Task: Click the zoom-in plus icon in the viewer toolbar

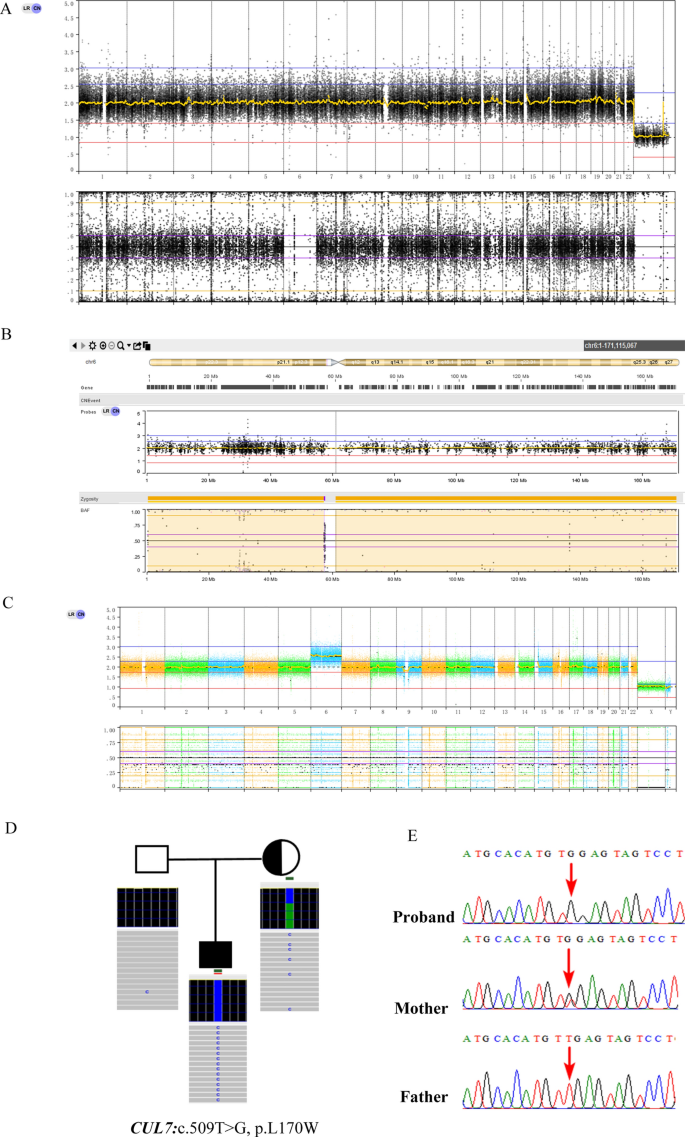Action: [102, 346]
